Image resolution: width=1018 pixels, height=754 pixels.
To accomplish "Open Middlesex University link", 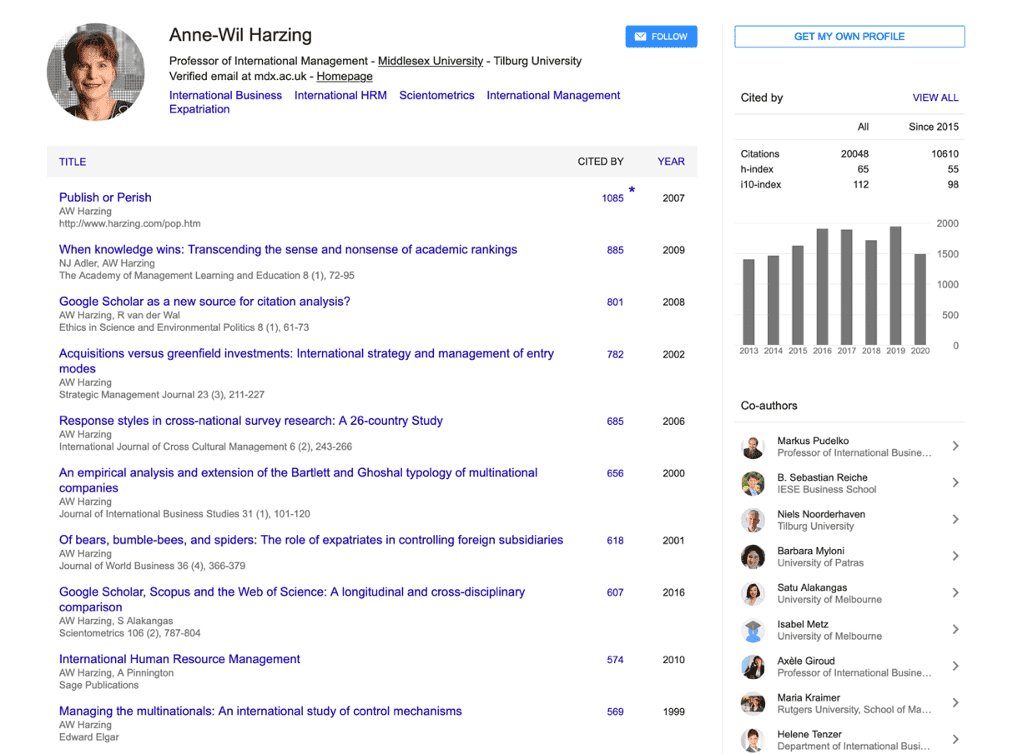I will pos(430,61).
